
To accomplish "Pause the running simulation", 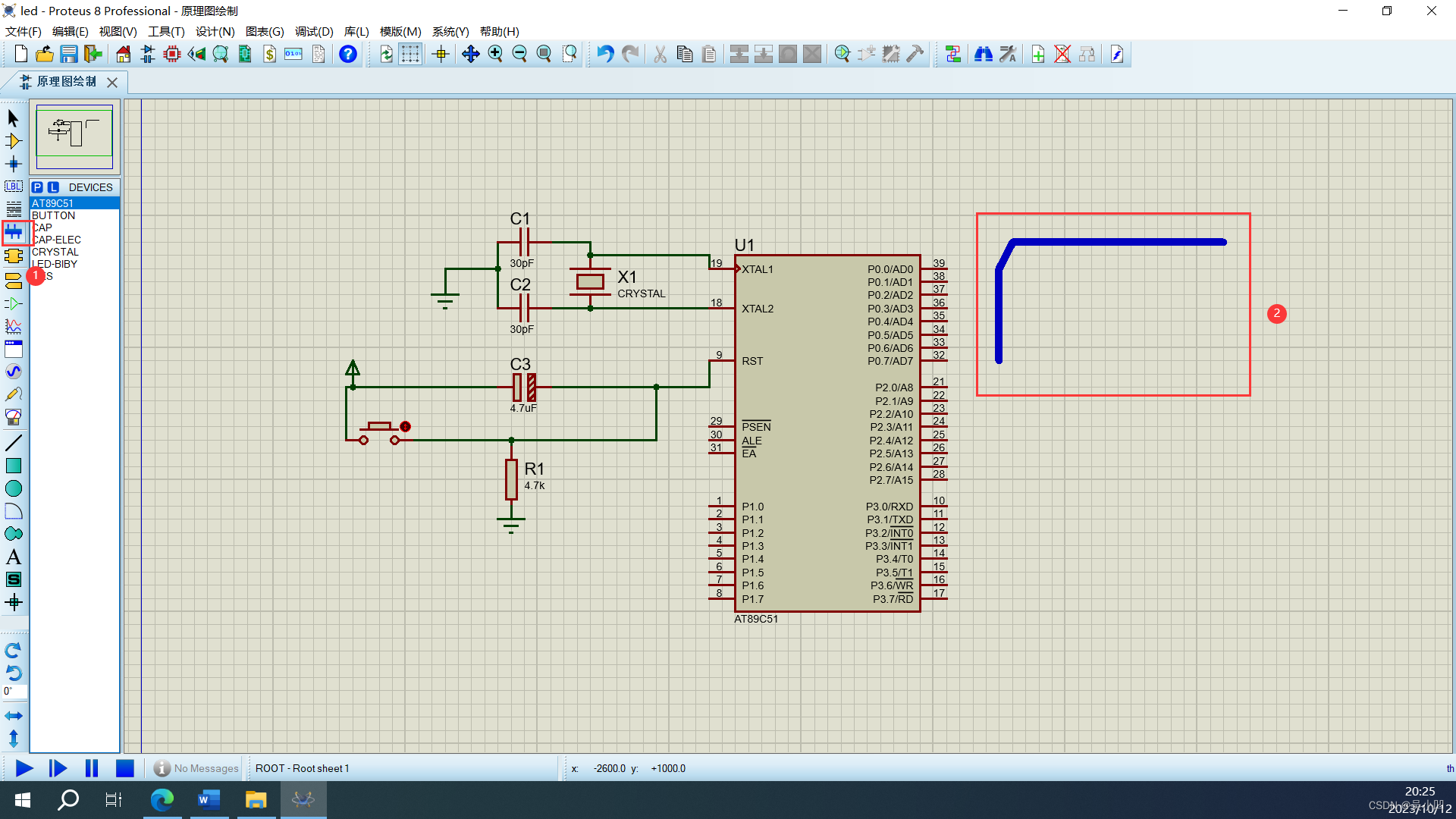I will pyautogui.click(x=92, y=768).
